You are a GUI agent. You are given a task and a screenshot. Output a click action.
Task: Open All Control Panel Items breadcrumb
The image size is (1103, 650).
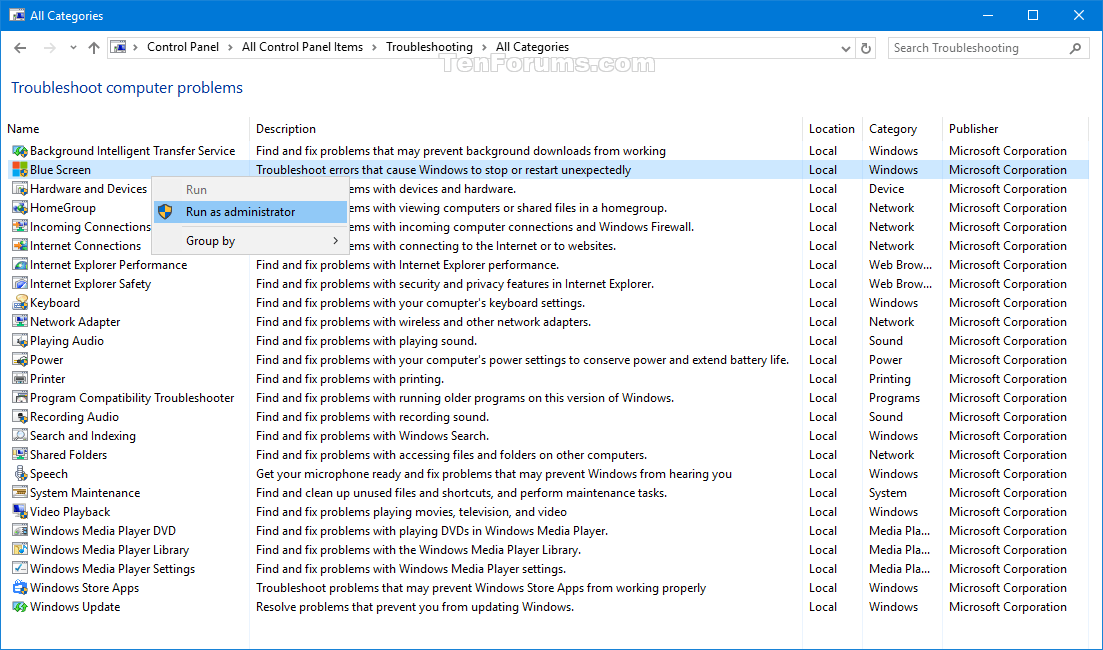tap(302, 47)
